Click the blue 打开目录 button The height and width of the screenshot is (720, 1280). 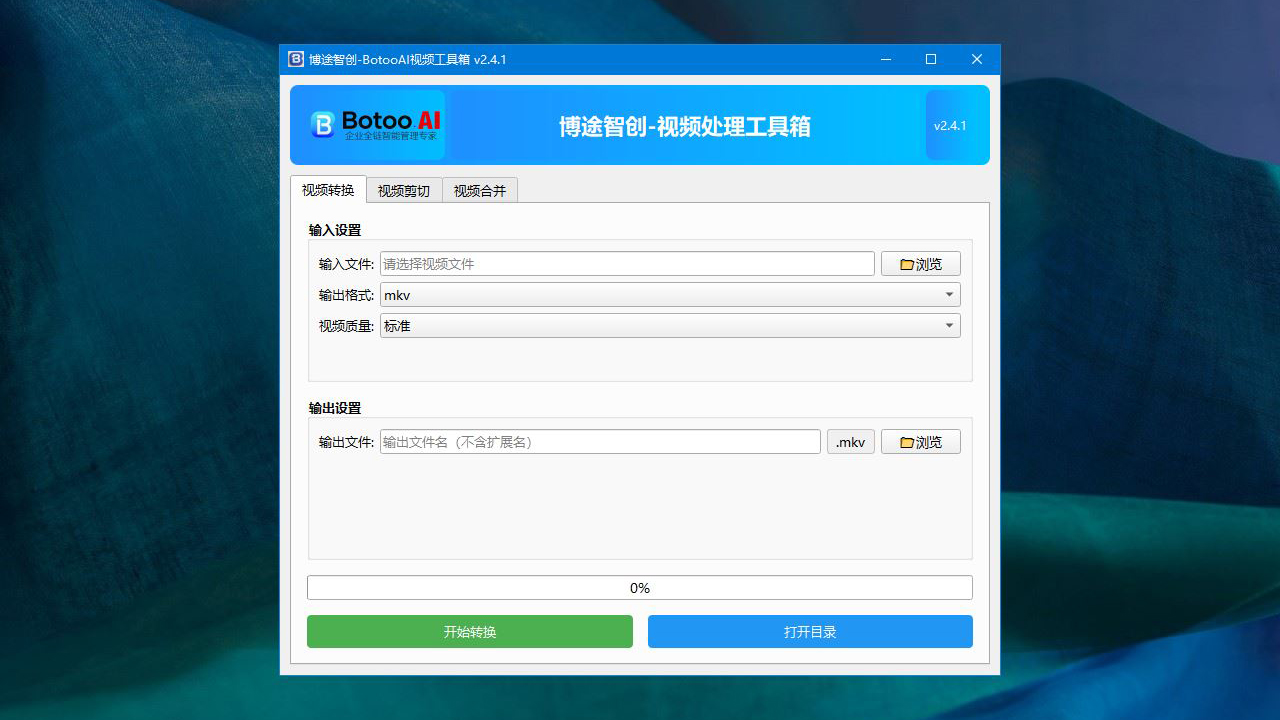[x=810, y=631]
